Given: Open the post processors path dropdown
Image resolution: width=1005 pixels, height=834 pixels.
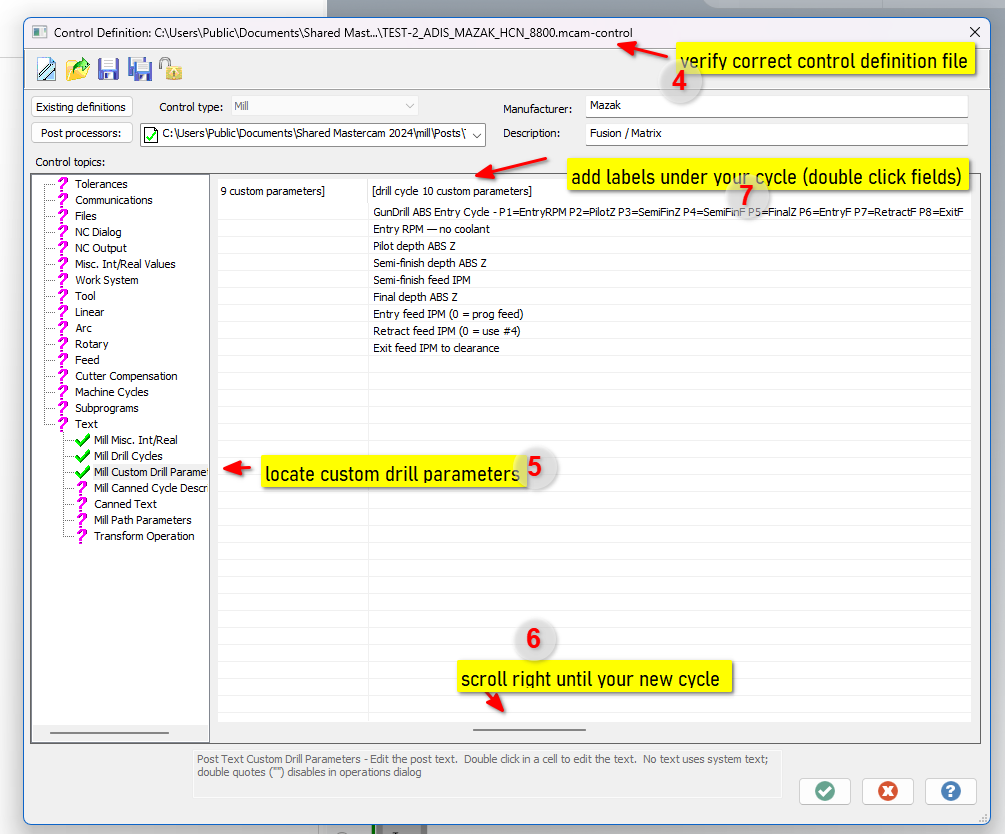Looking at the screenshot, I should point(477,133).
